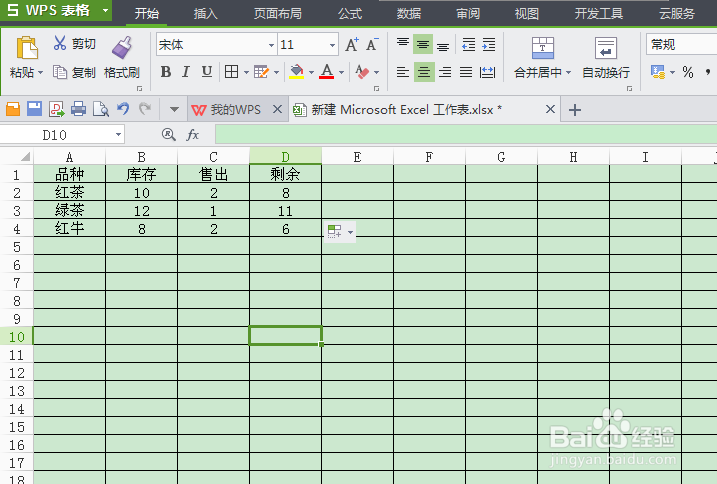717x484 pixels.
Task: Open the 公式 ribbon tab
Action: pyautogui.click(x=350, y=13)
